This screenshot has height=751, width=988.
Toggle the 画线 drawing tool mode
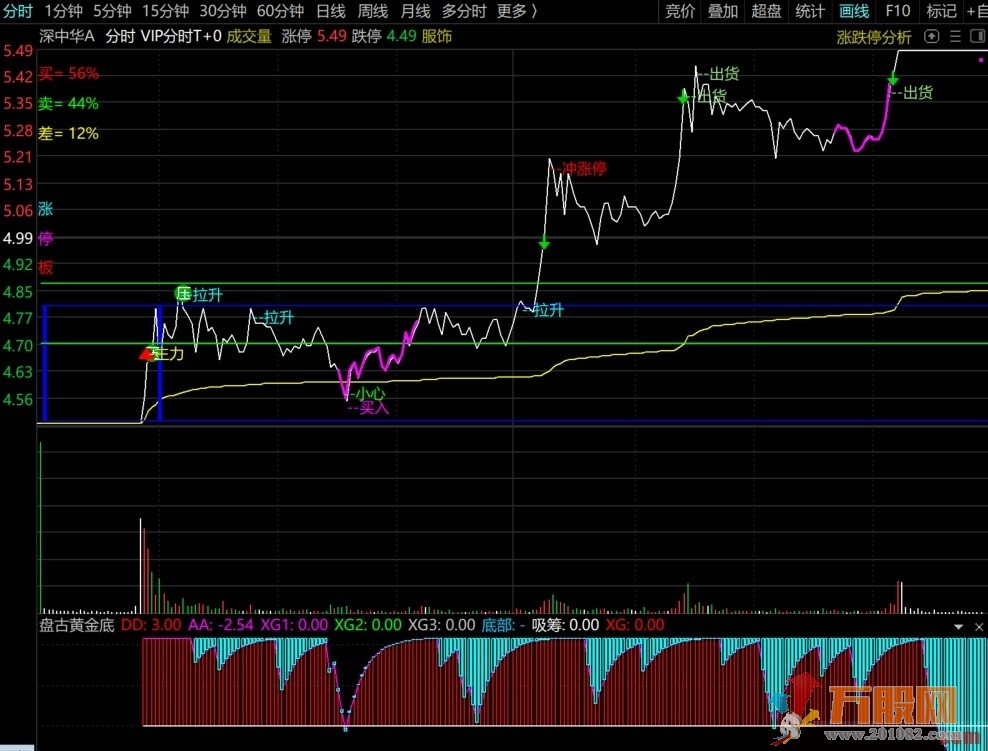tap(854, 11)
